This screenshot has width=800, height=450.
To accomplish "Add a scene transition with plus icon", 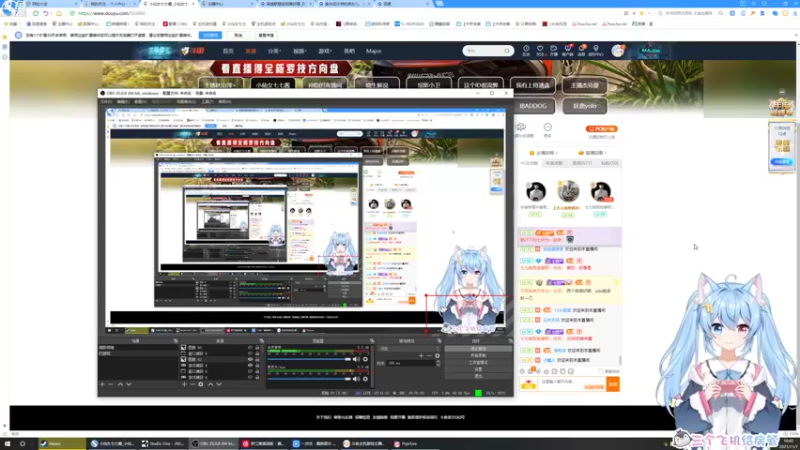I will [421, 356].
